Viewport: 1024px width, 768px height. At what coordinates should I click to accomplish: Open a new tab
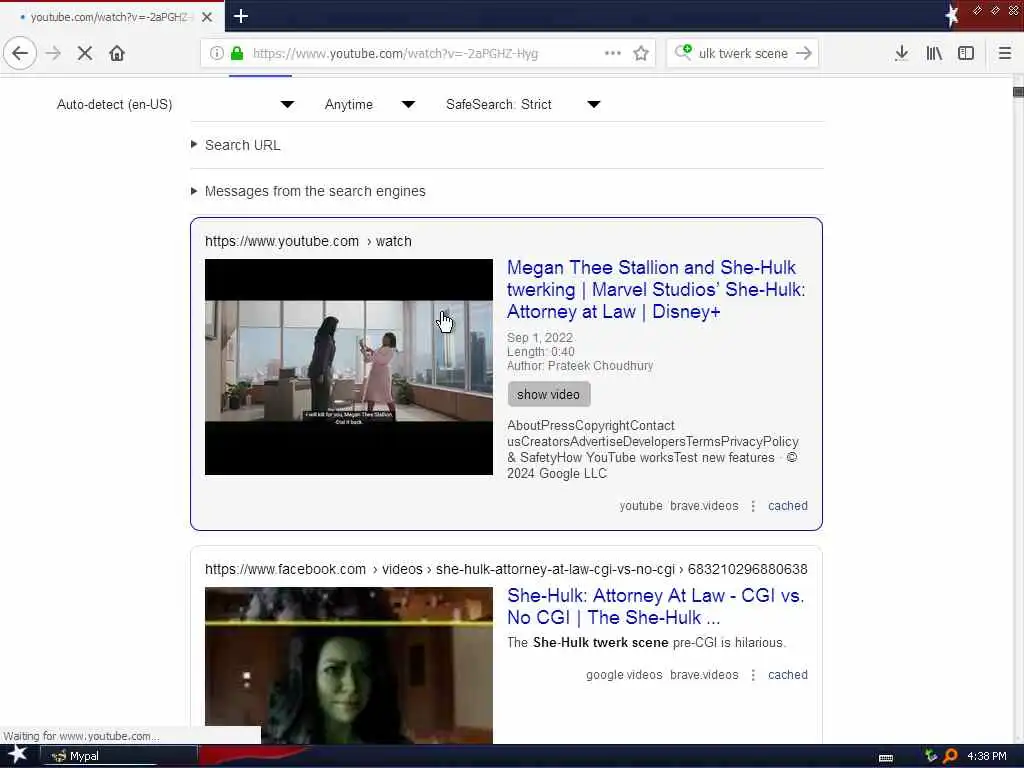pos(241,16)
